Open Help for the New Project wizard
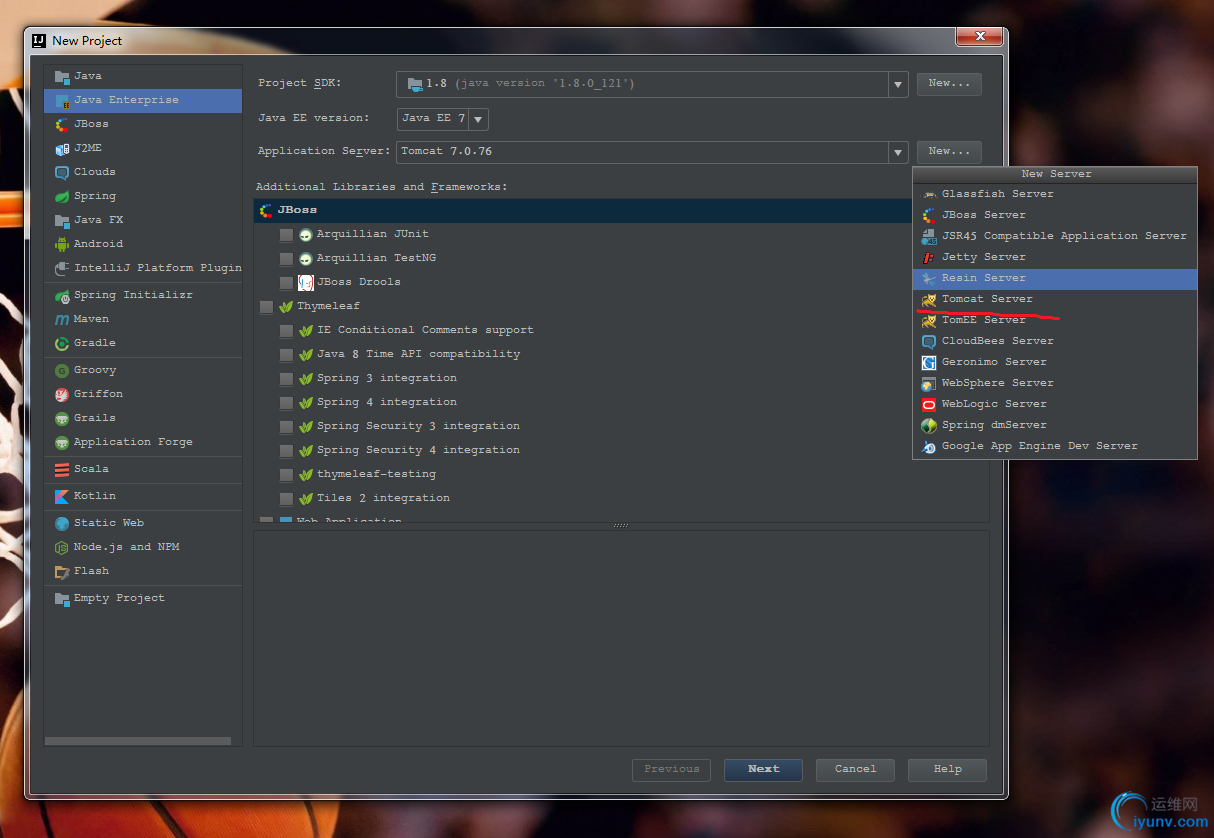1214x838 pixels. (947, 770)
